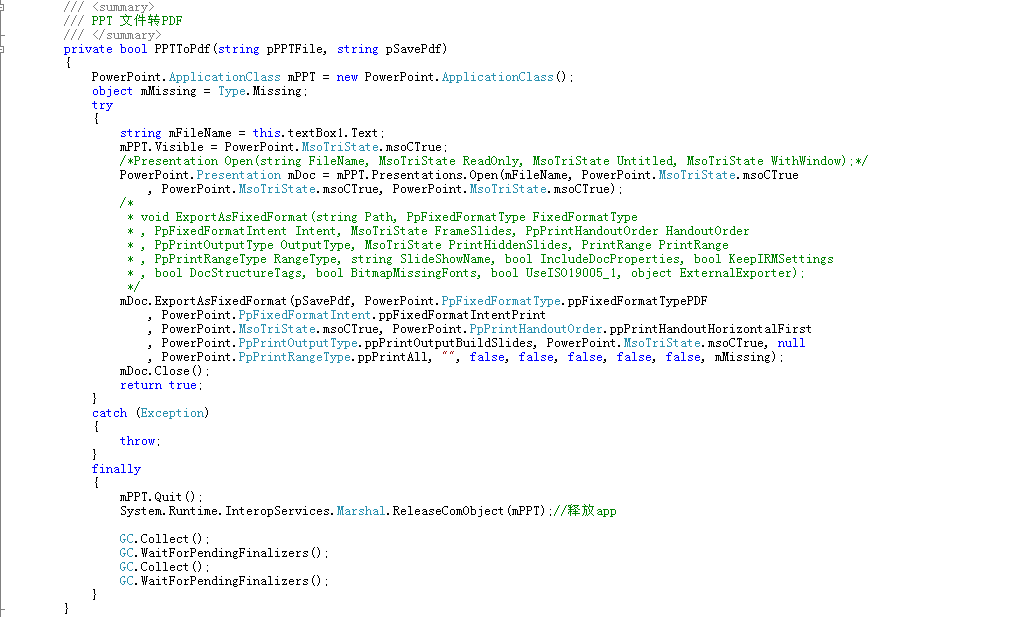Click the final 'mMissing' argument in export call

pos(742,357)
